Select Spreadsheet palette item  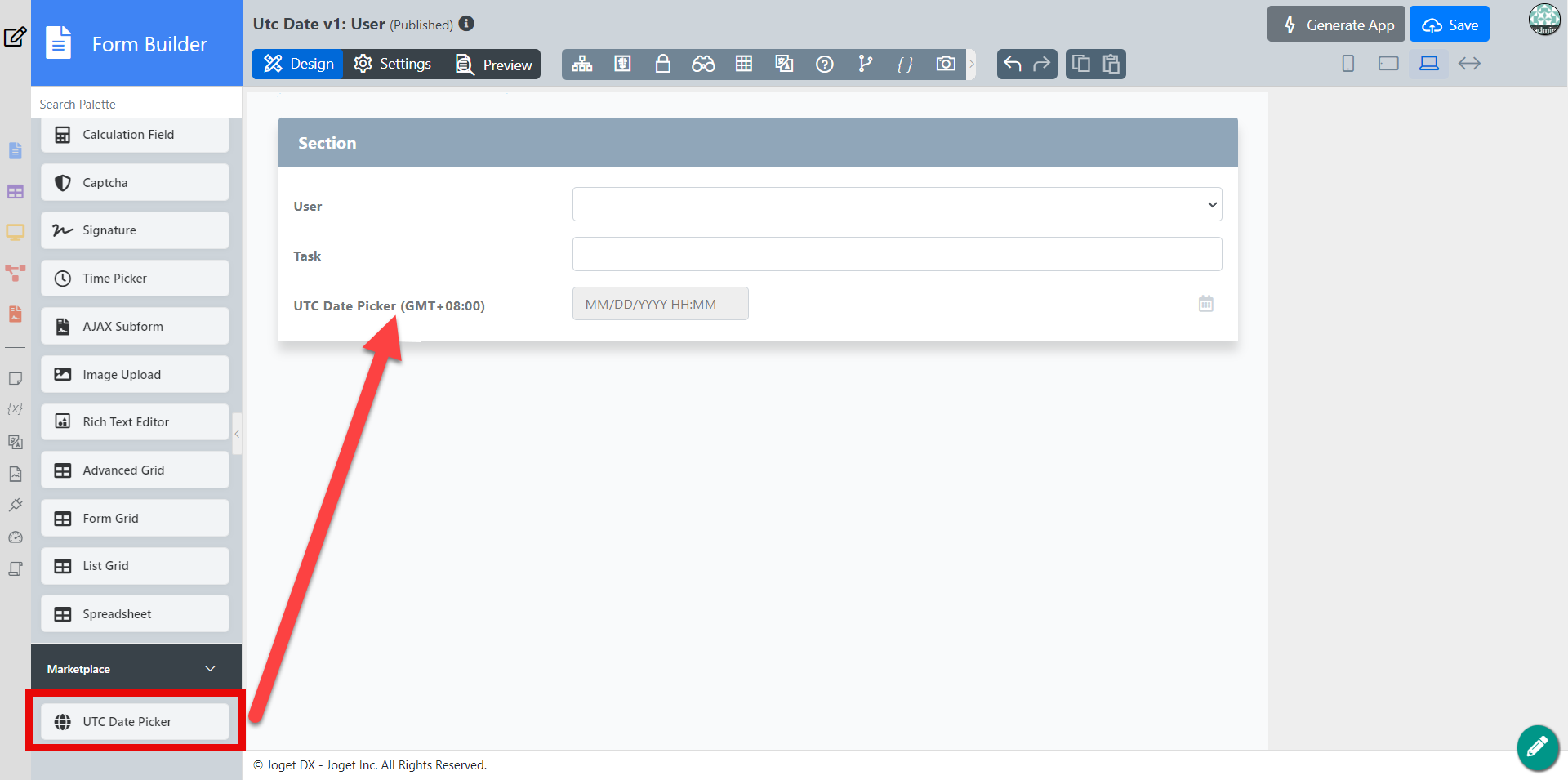(x=135, y=614)
